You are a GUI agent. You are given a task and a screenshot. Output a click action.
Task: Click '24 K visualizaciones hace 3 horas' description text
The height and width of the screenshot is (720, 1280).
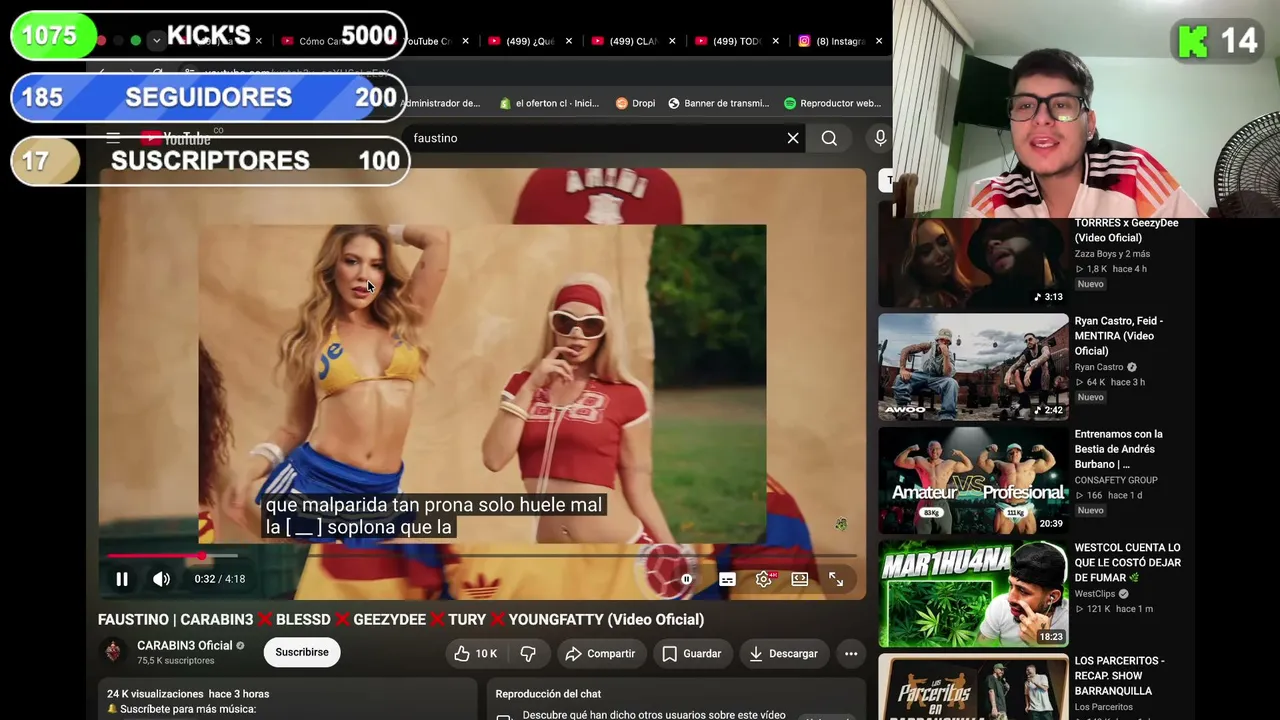click(x=188, y=694)
